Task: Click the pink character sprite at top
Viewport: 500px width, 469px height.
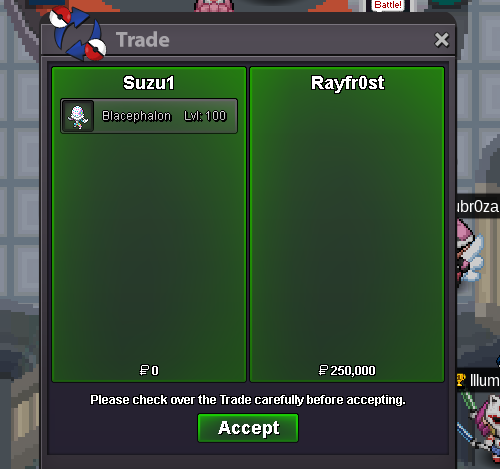Action: pos(214,5)
